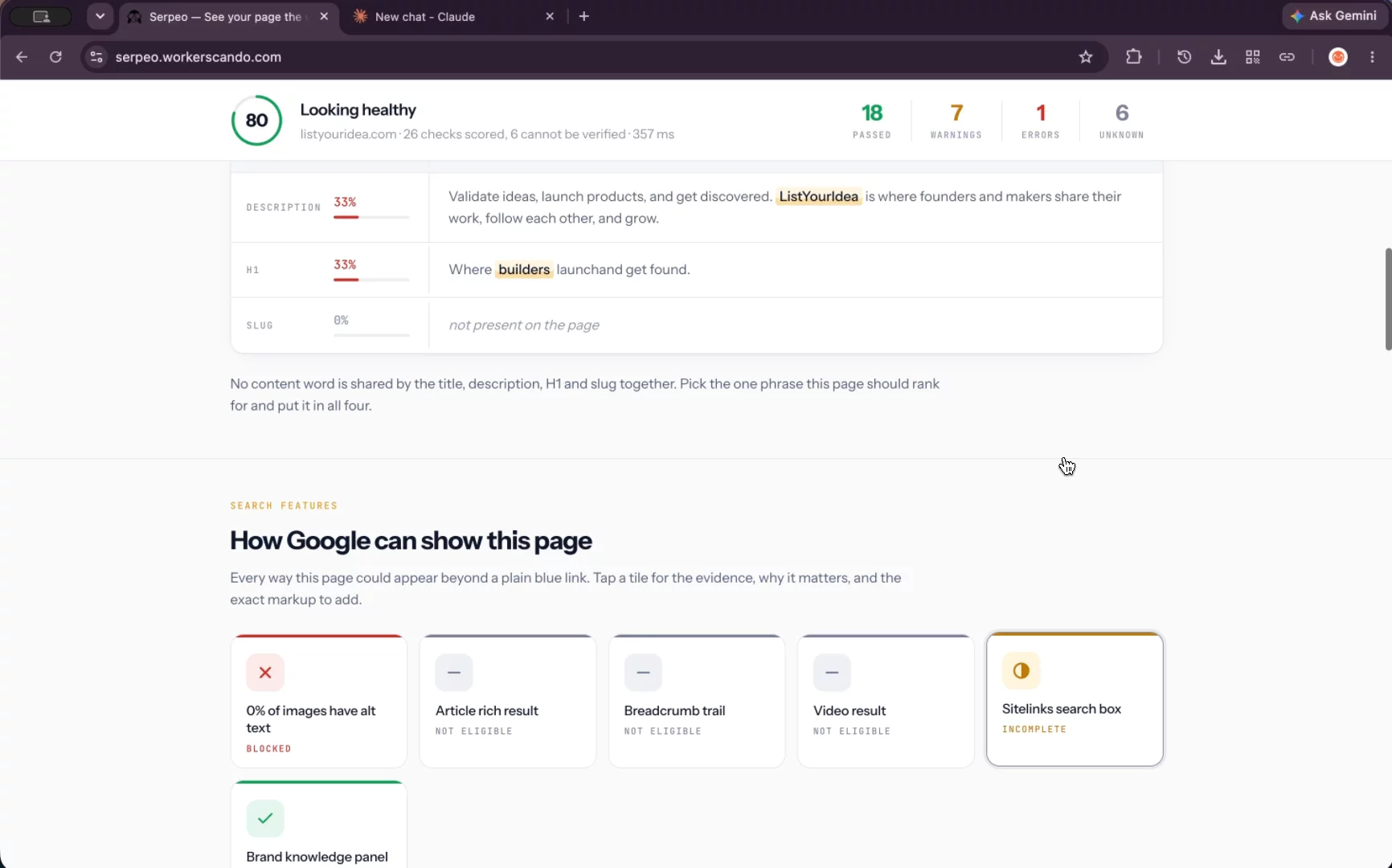1392x868 pixels.
Task: Open the Chrome profile avatar
Action: pyautogui.click(x=1338, y=57)
